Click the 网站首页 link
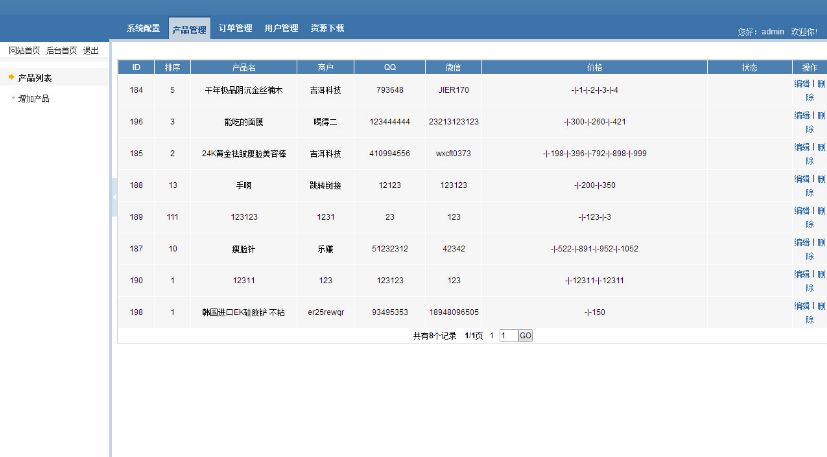 (x=24, y=50)
